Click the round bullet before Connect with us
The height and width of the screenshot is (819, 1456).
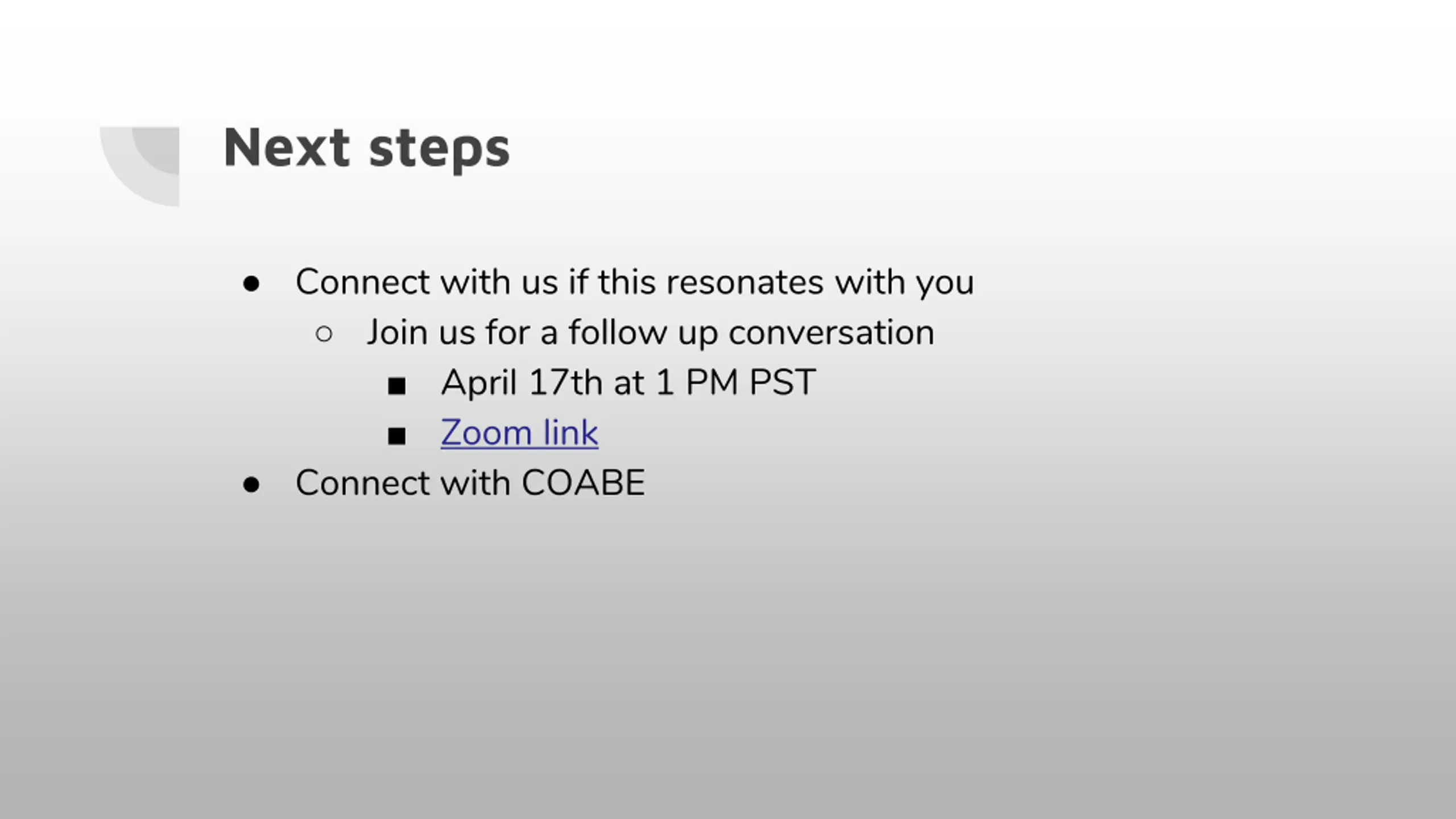pos(251,283)
